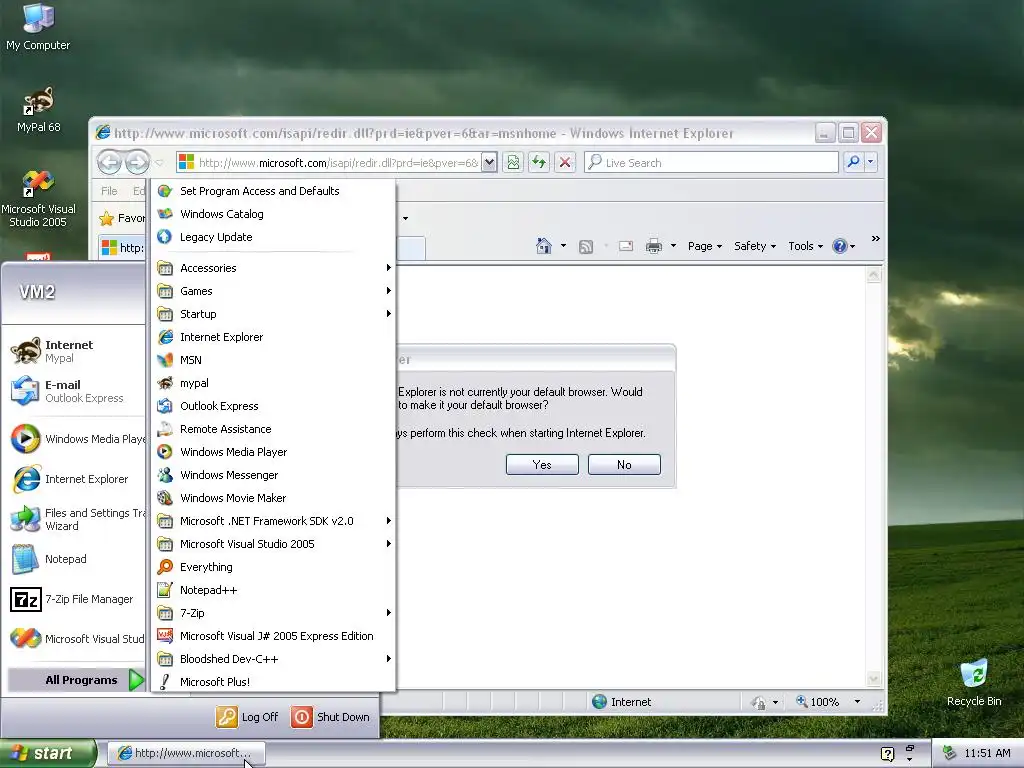The width and height of the screenshot is (1024, 768).
Task: Select Remote Assistance in programs list
Action: click(274, 428)
